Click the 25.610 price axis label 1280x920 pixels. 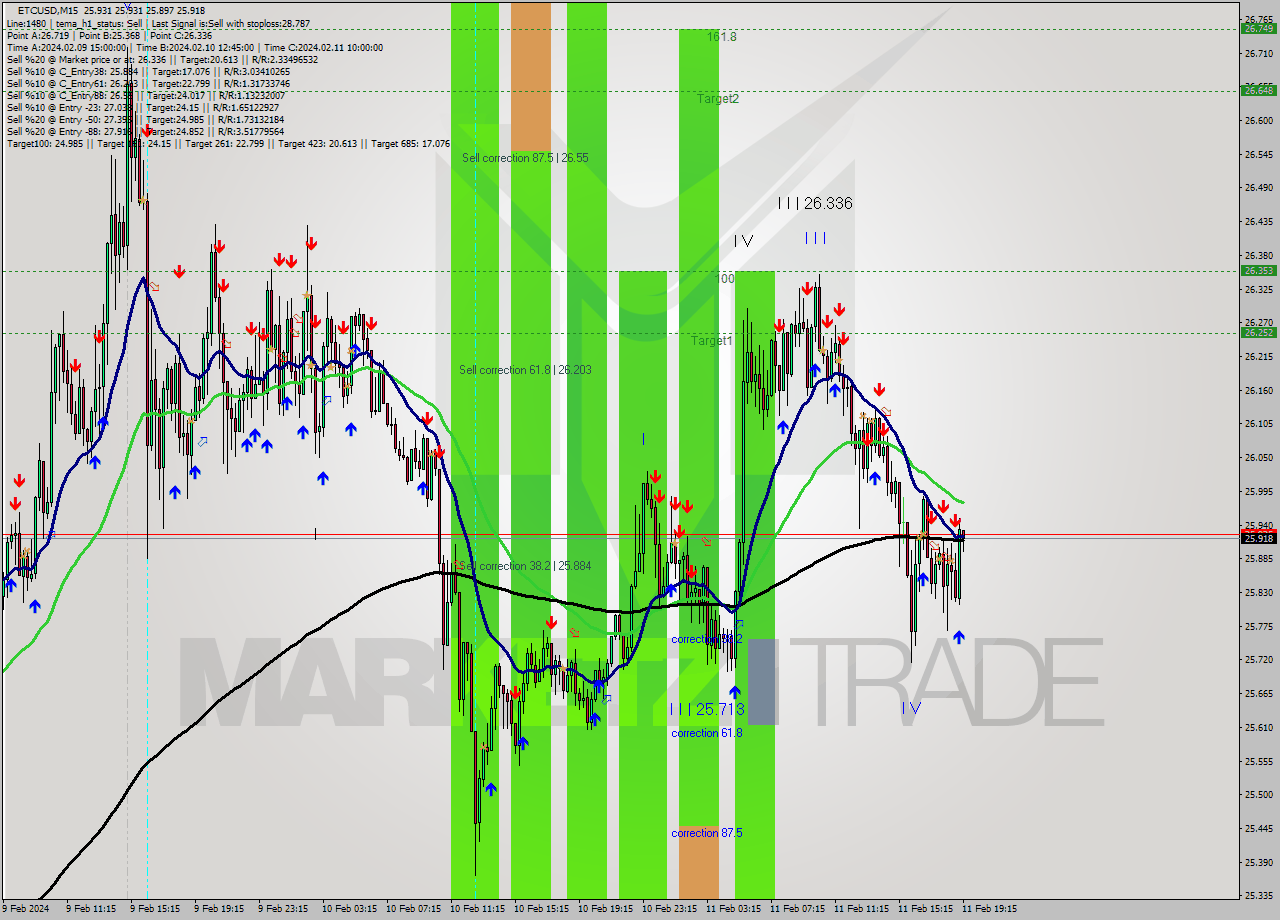click(x=1258, y=727)
